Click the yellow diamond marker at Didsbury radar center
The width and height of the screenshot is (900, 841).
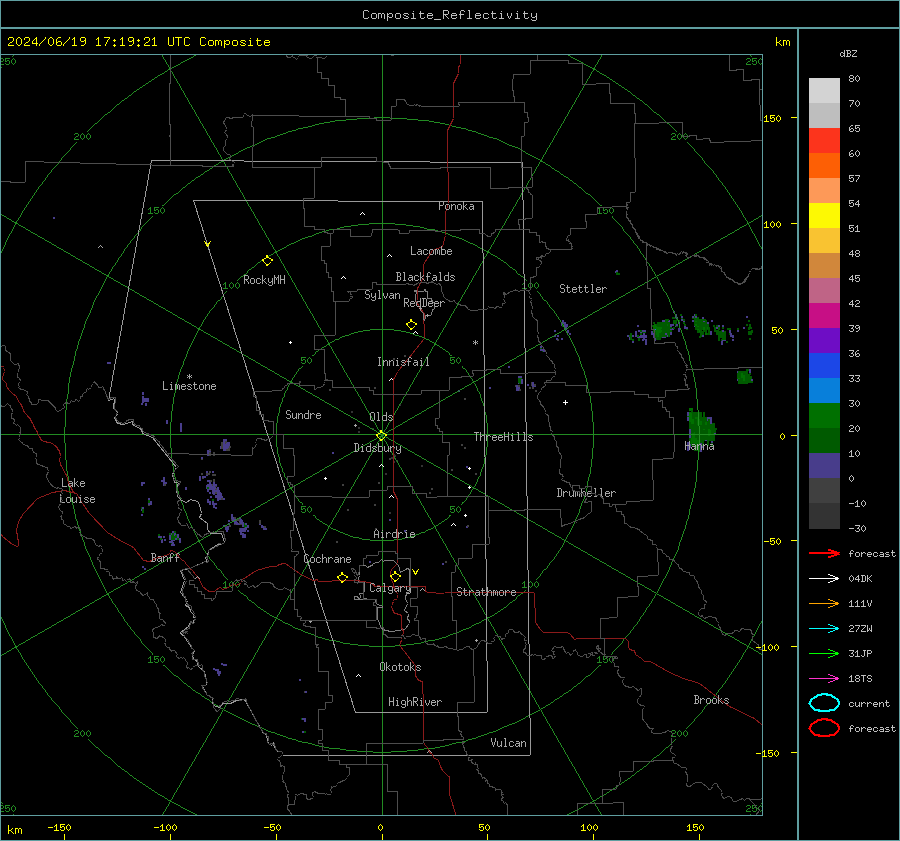tap(381, 436)
